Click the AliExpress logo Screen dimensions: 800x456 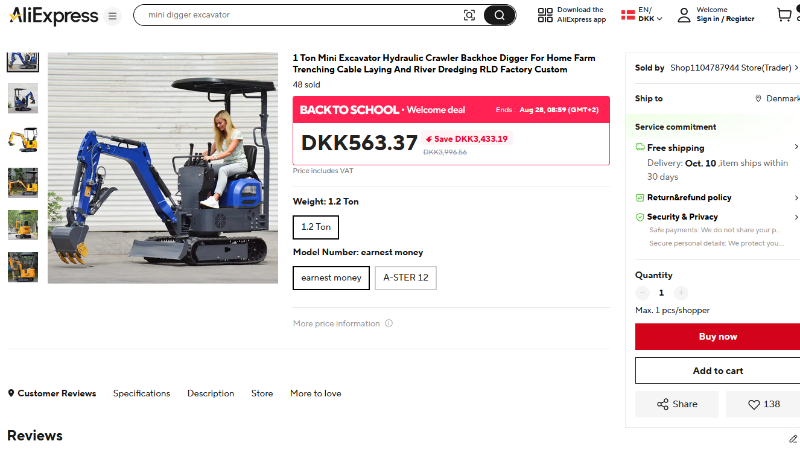(x=54, y=16)
